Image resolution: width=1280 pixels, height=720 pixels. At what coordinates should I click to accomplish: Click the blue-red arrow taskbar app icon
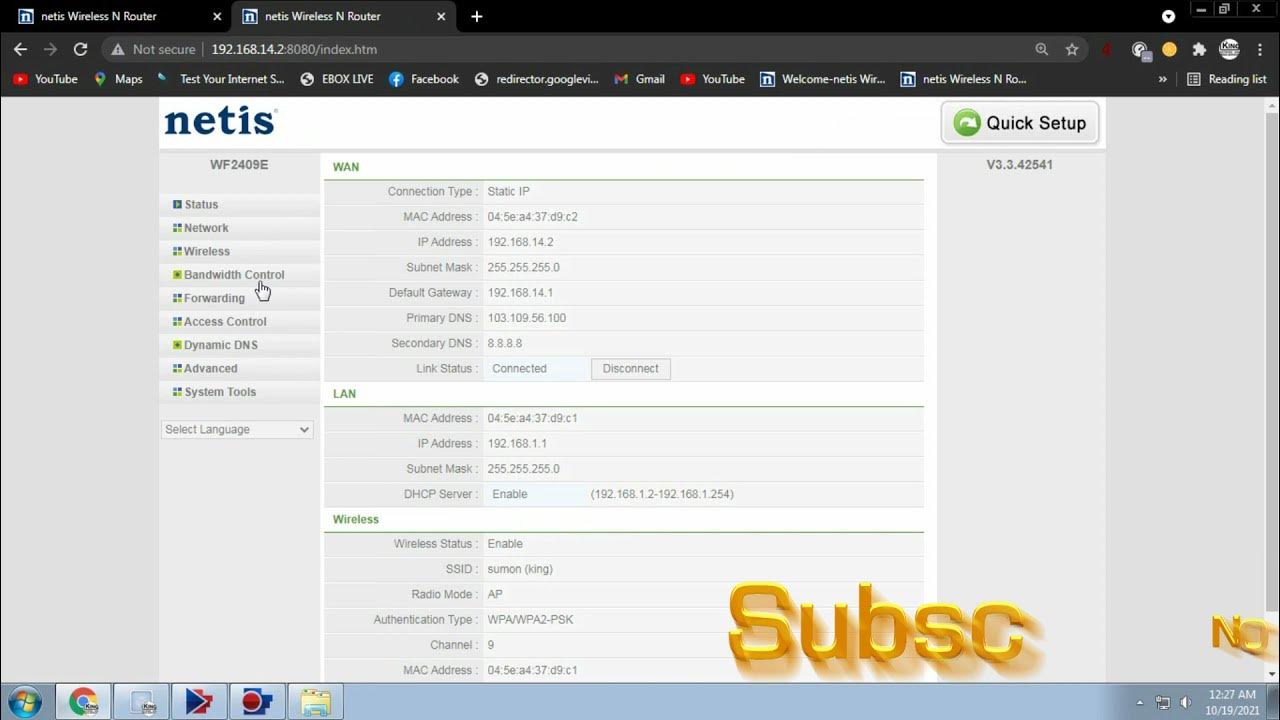tap(199, 702)
